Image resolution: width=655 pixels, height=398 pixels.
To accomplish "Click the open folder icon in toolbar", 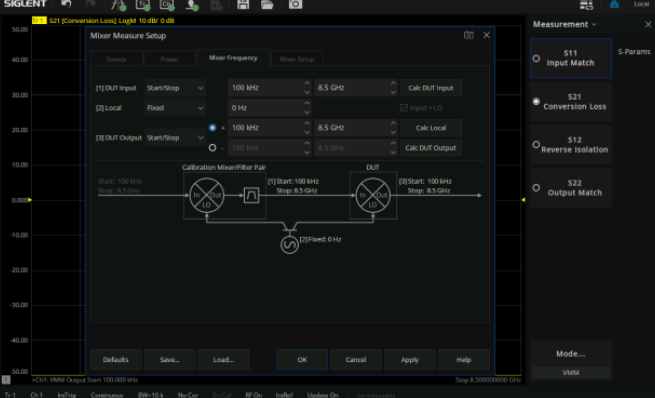I will tap(267, 5).
